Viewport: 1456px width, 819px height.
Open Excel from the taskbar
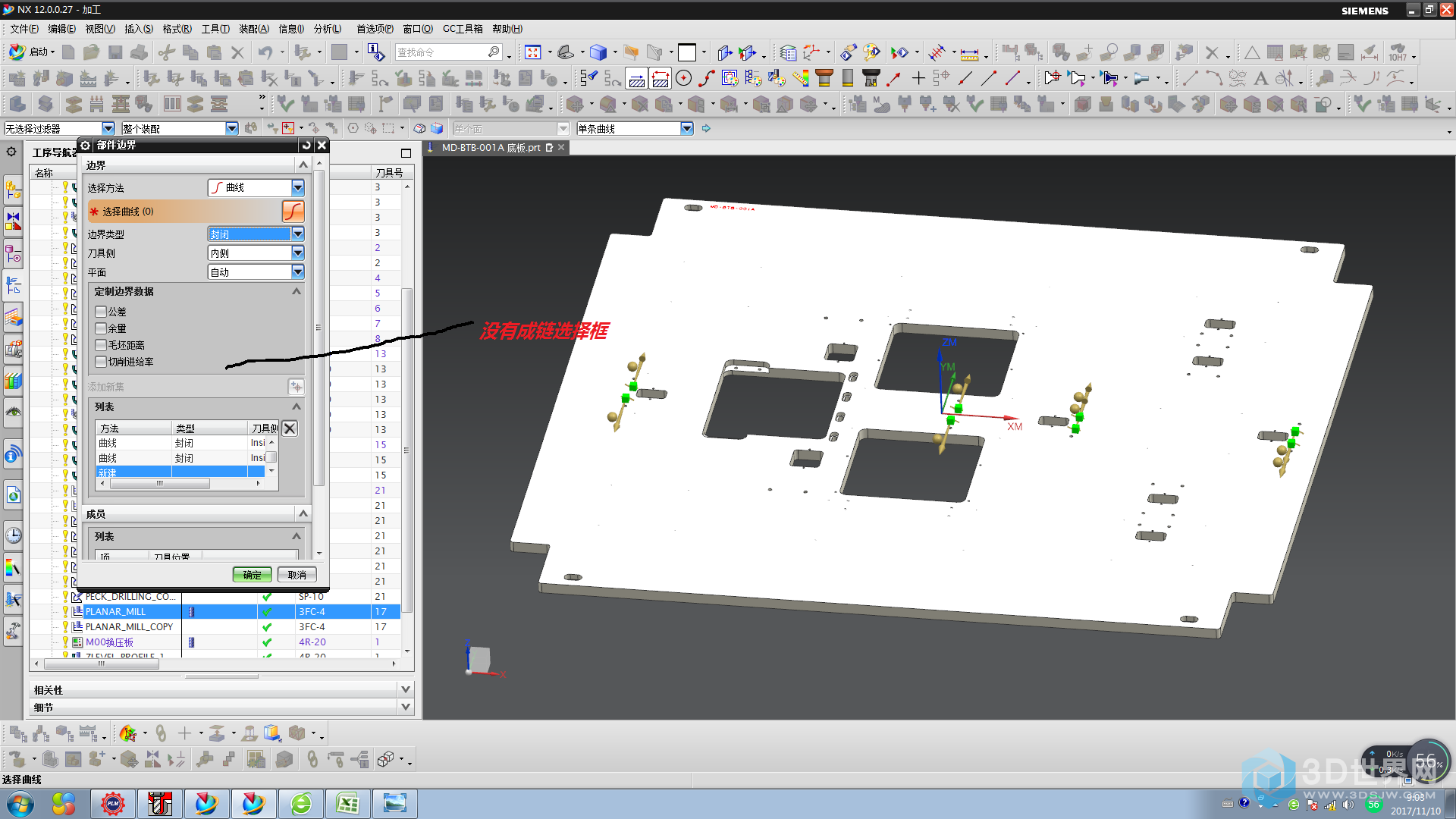347,804
